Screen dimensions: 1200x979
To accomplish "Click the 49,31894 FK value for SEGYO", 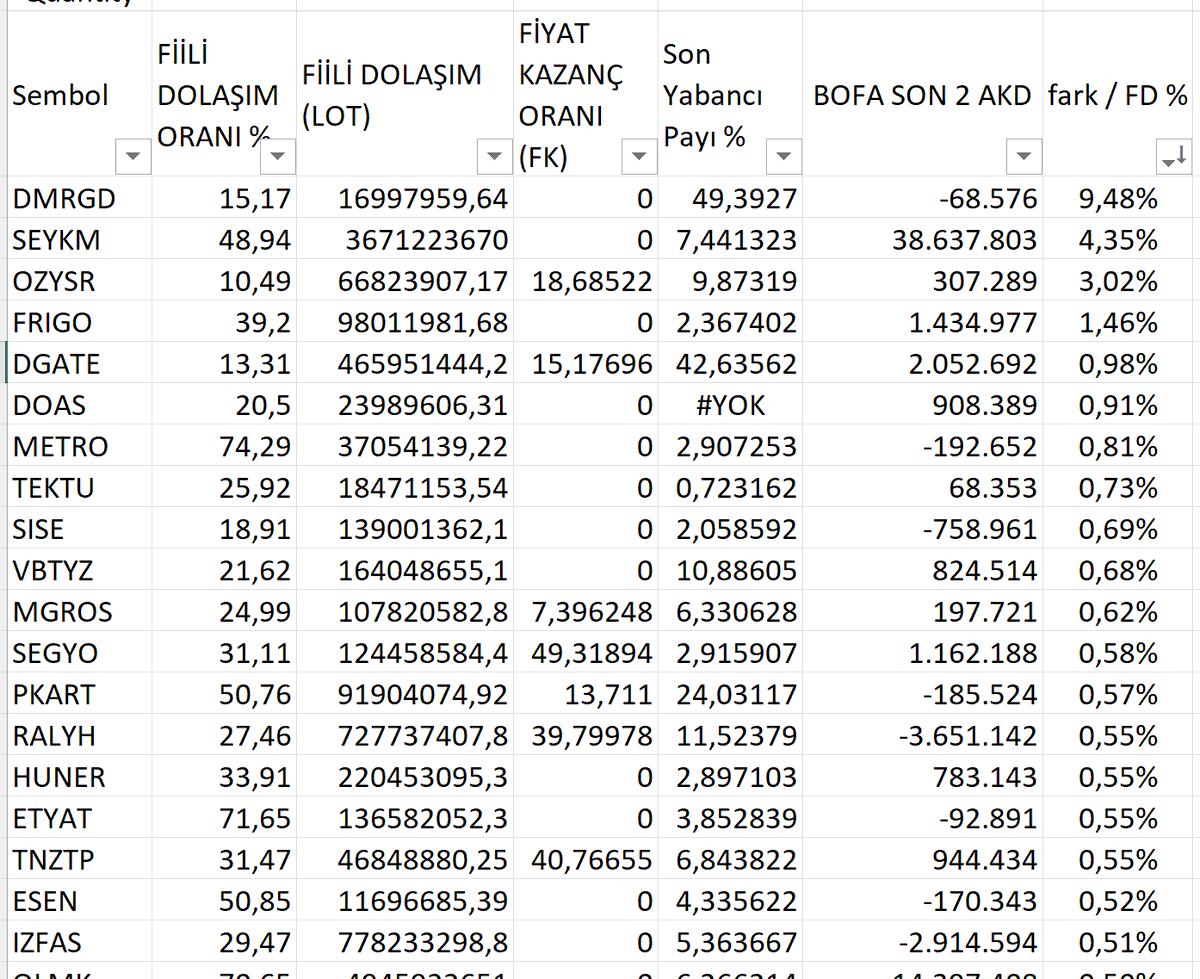I will (x=585, y=653).
